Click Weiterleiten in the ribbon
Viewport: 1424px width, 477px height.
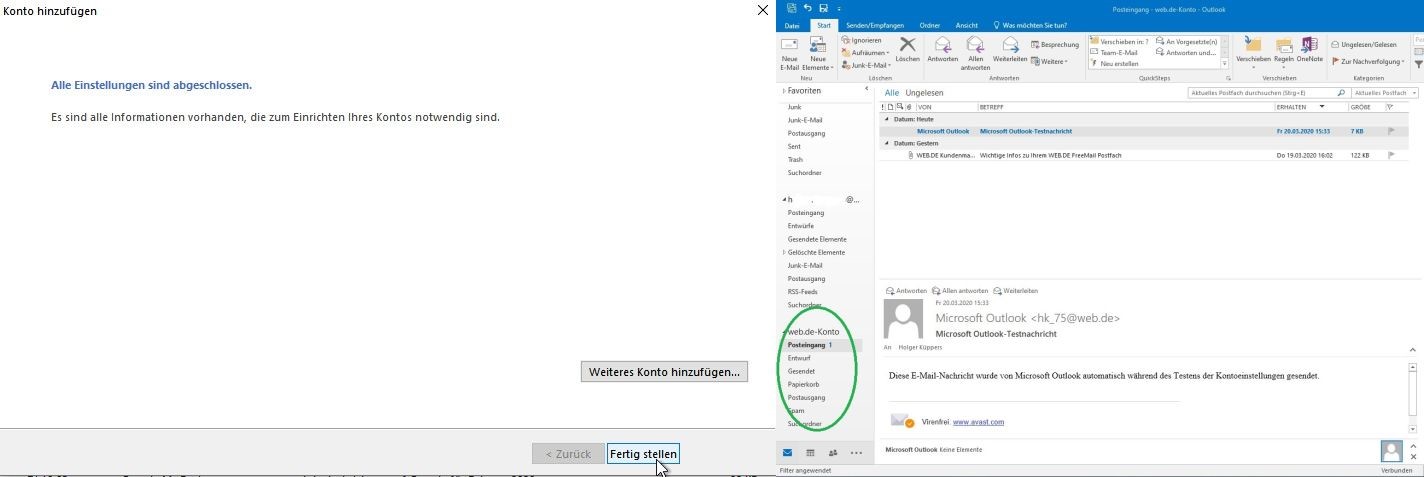pos(1010,50)
